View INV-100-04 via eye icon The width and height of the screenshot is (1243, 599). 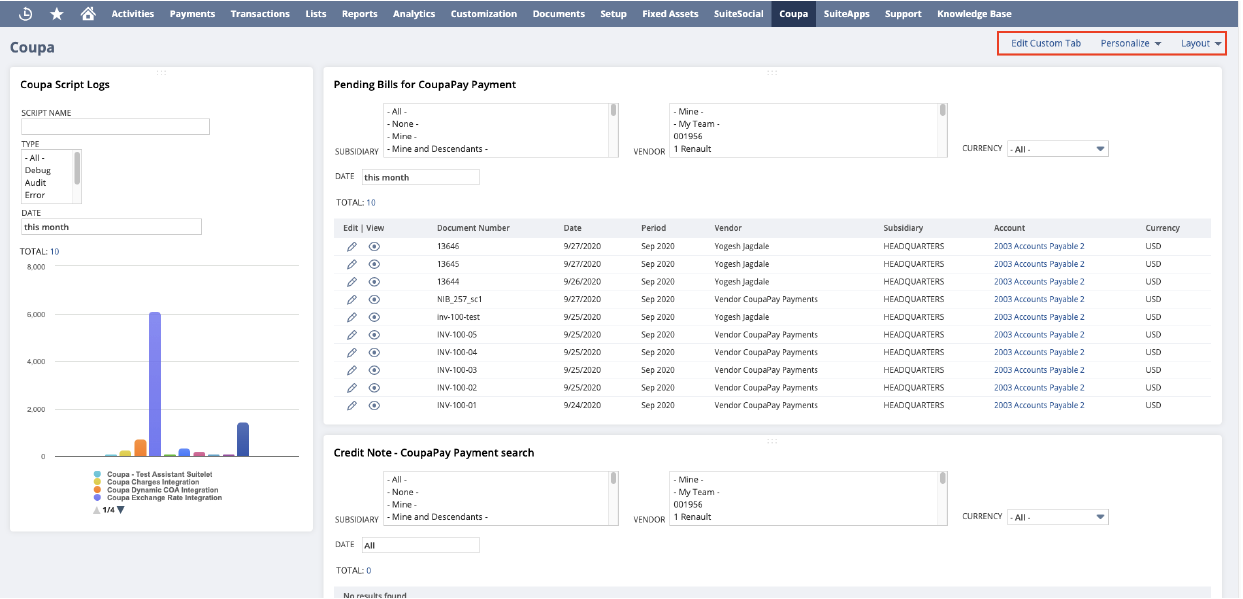click(x=374, y=352)
